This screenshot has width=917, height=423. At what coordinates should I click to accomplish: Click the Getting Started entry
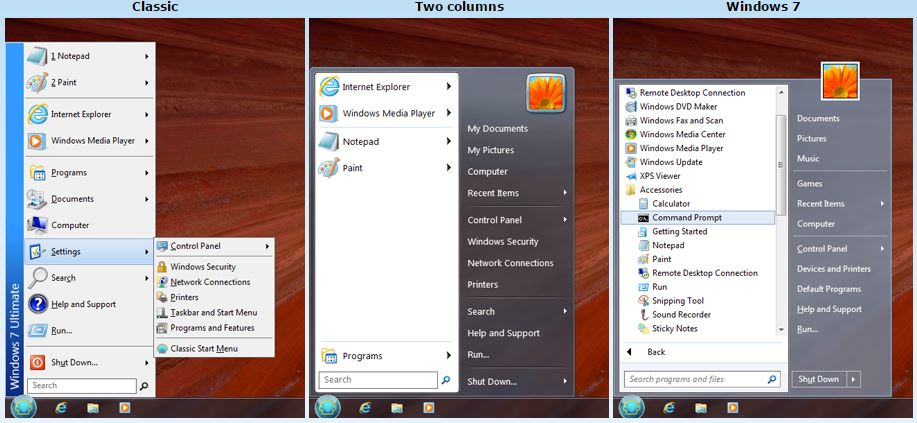(679, 231)
